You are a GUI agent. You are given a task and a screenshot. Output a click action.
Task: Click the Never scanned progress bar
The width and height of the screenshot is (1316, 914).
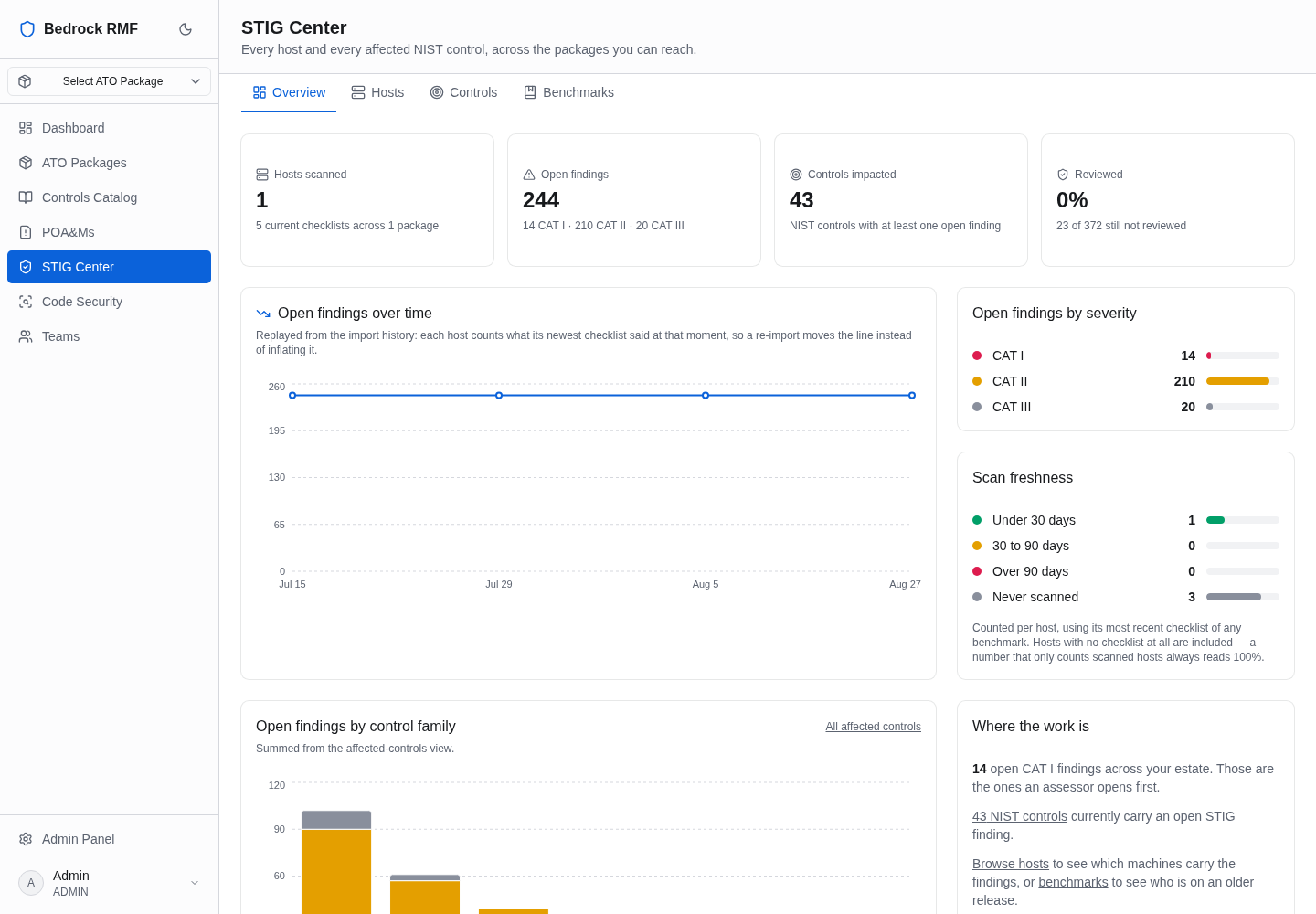[x=1243, y=597]
